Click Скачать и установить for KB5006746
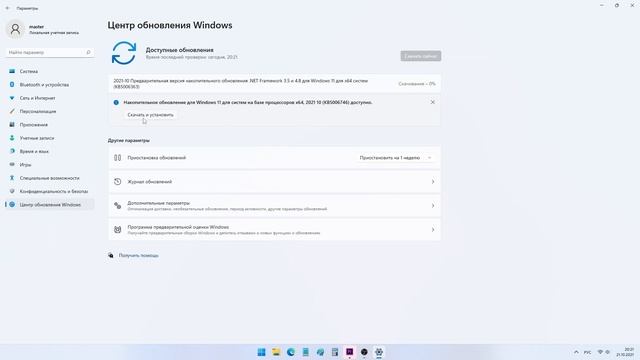 click(x=150, y=115)
